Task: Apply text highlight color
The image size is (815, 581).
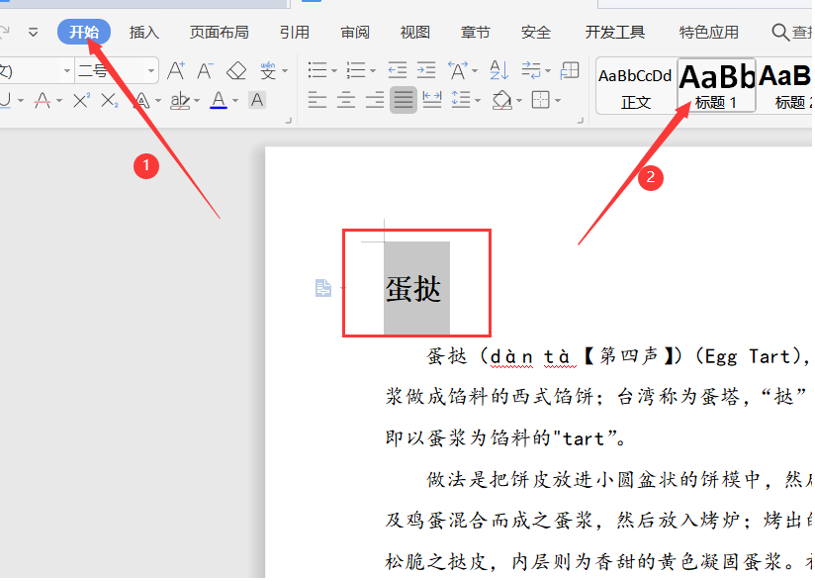Action: pyautogui.click(x=180, y=100)
